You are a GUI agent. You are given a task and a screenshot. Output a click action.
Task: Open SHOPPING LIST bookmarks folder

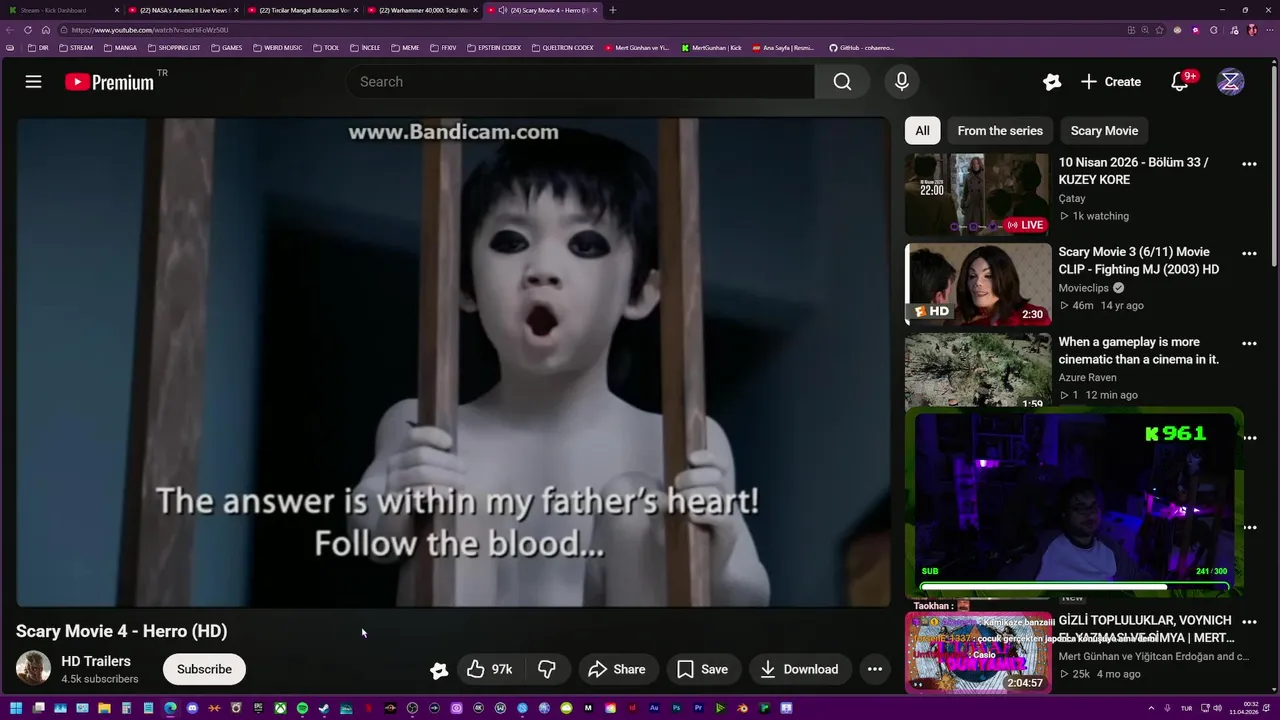(174, 47)
